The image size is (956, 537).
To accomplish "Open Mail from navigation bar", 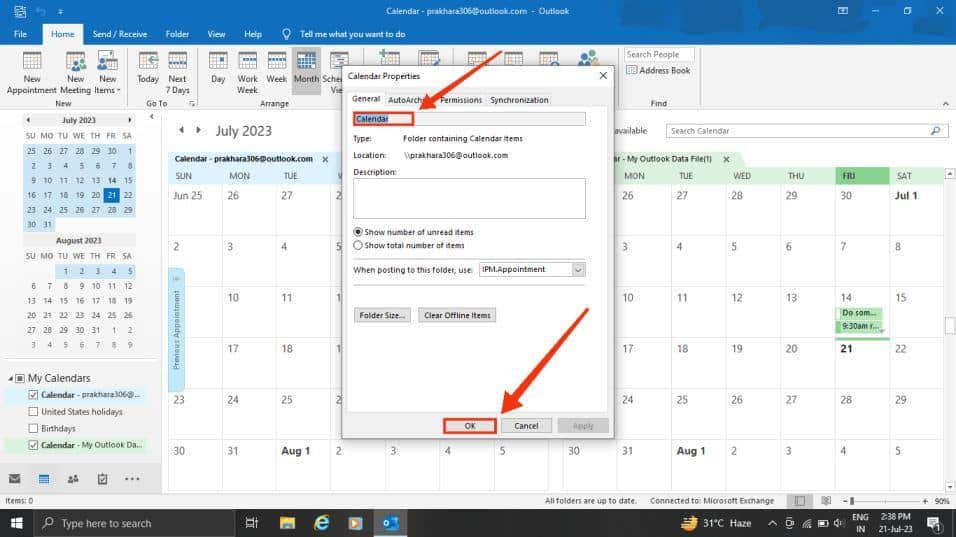I will (x=15, y=479).
